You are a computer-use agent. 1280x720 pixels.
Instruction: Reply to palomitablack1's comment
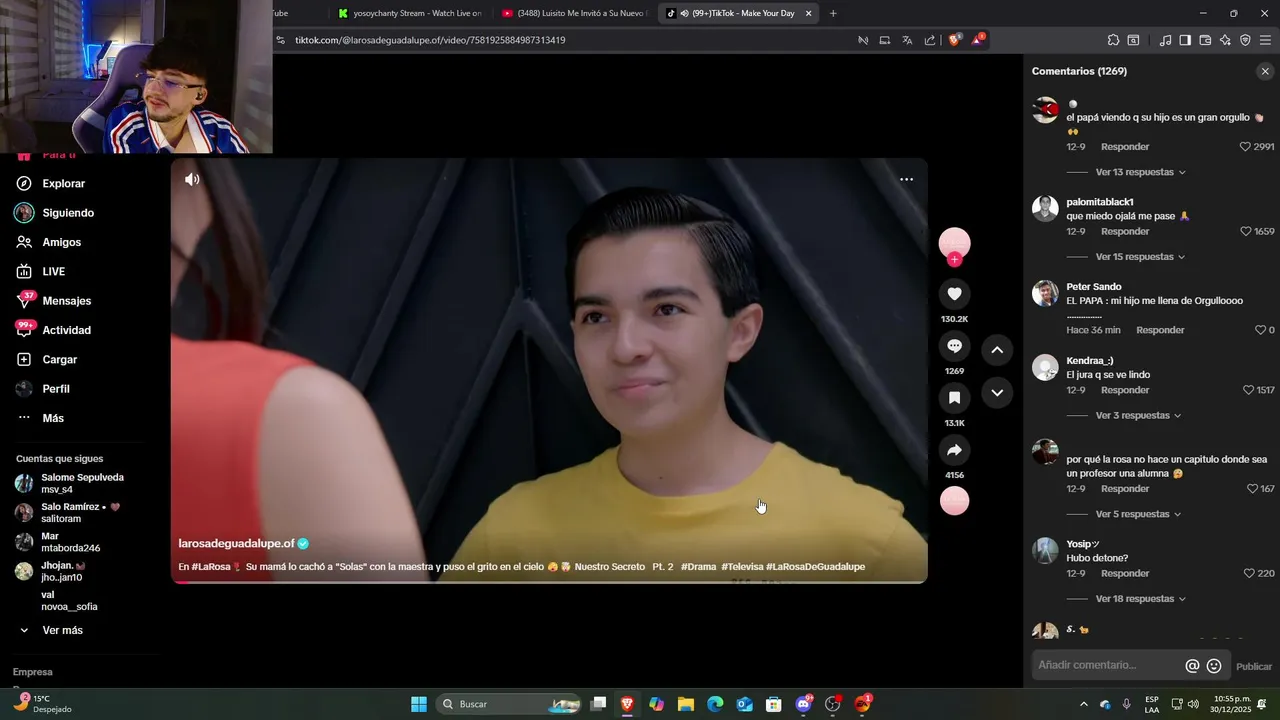1125,231
